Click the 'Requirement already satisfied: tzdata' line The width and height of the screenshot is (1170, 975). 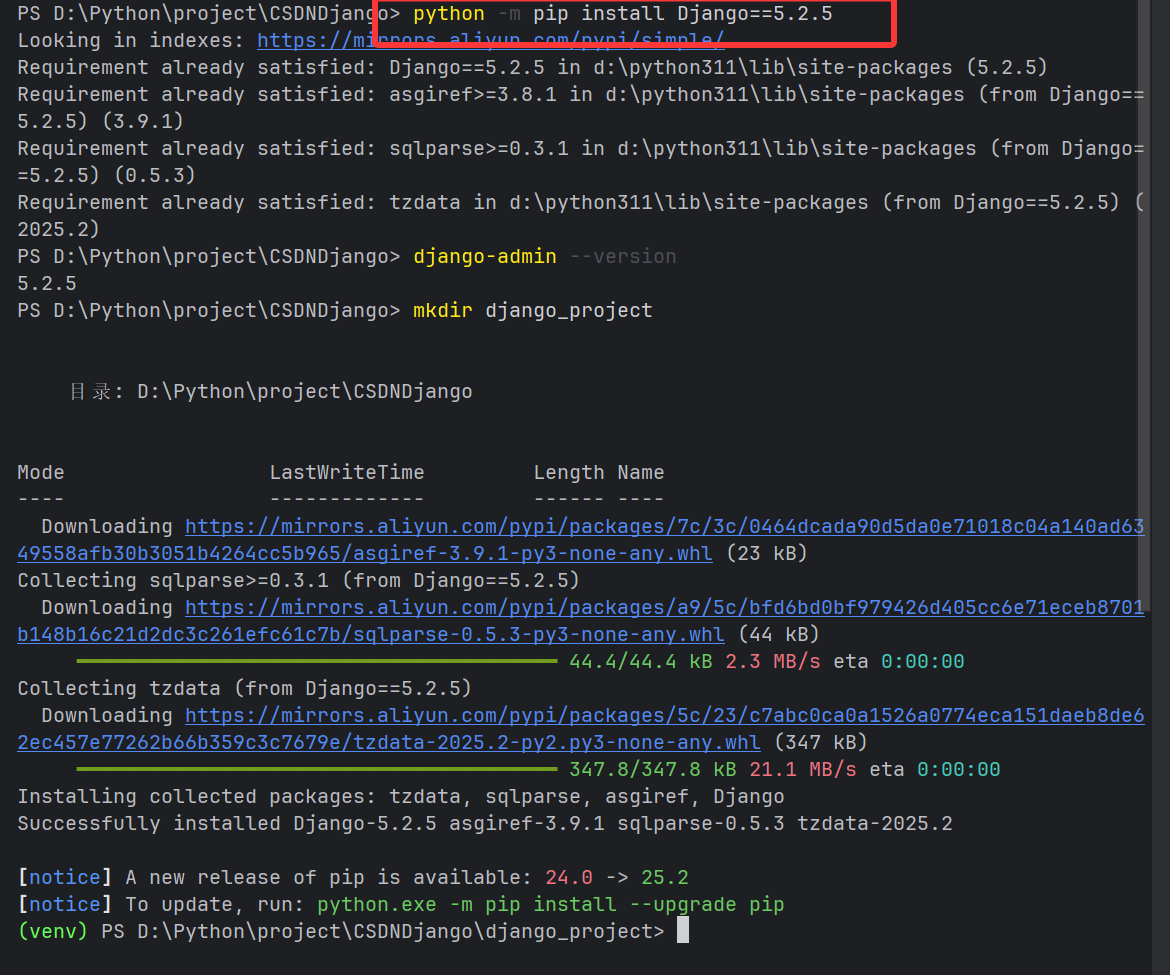[x=582, y=216]
